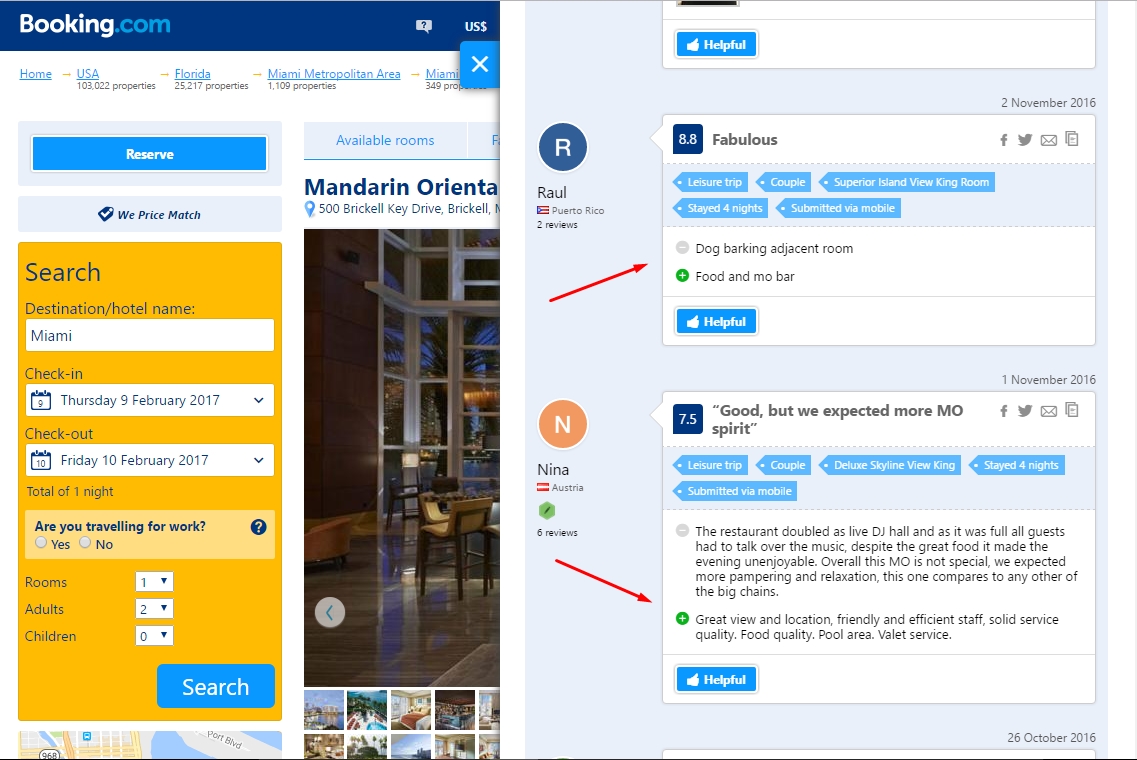
Task: Change currency via US$ selector
Action: point(476,26)
